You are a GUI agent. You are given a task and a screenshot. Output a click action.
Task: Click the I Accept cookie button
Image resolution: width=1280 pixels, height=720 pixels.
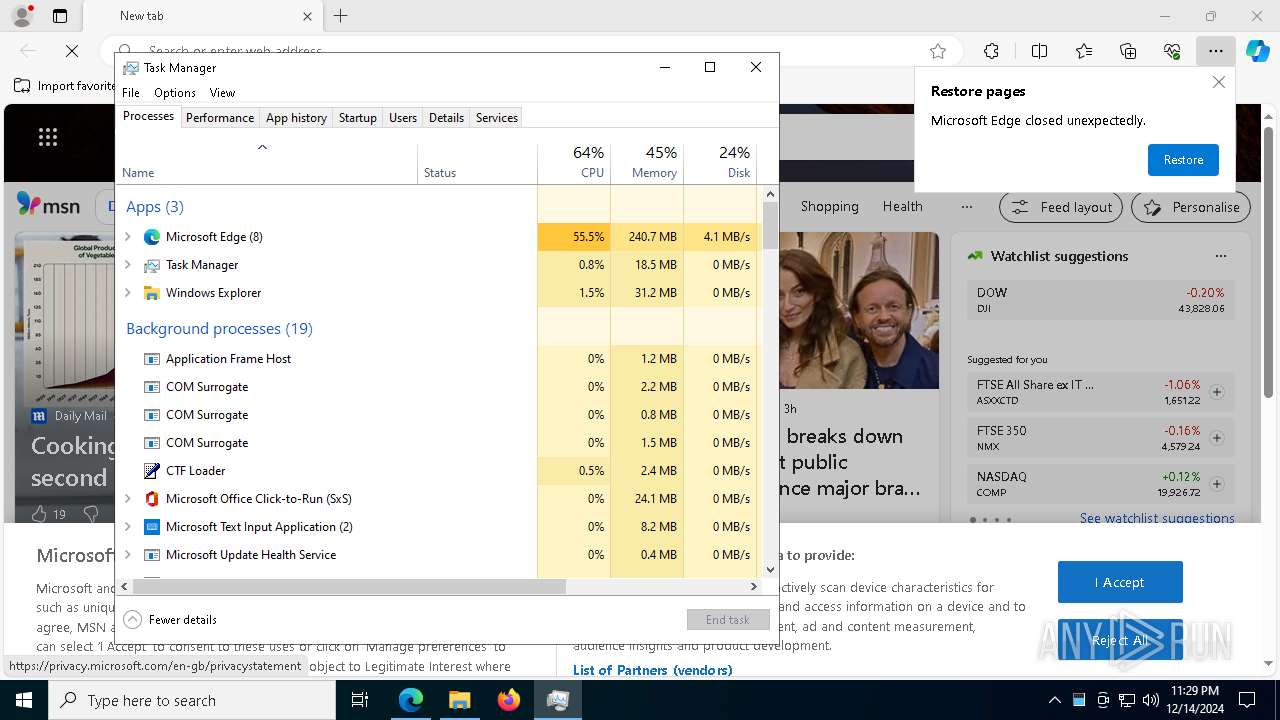tap(1120, 582)
